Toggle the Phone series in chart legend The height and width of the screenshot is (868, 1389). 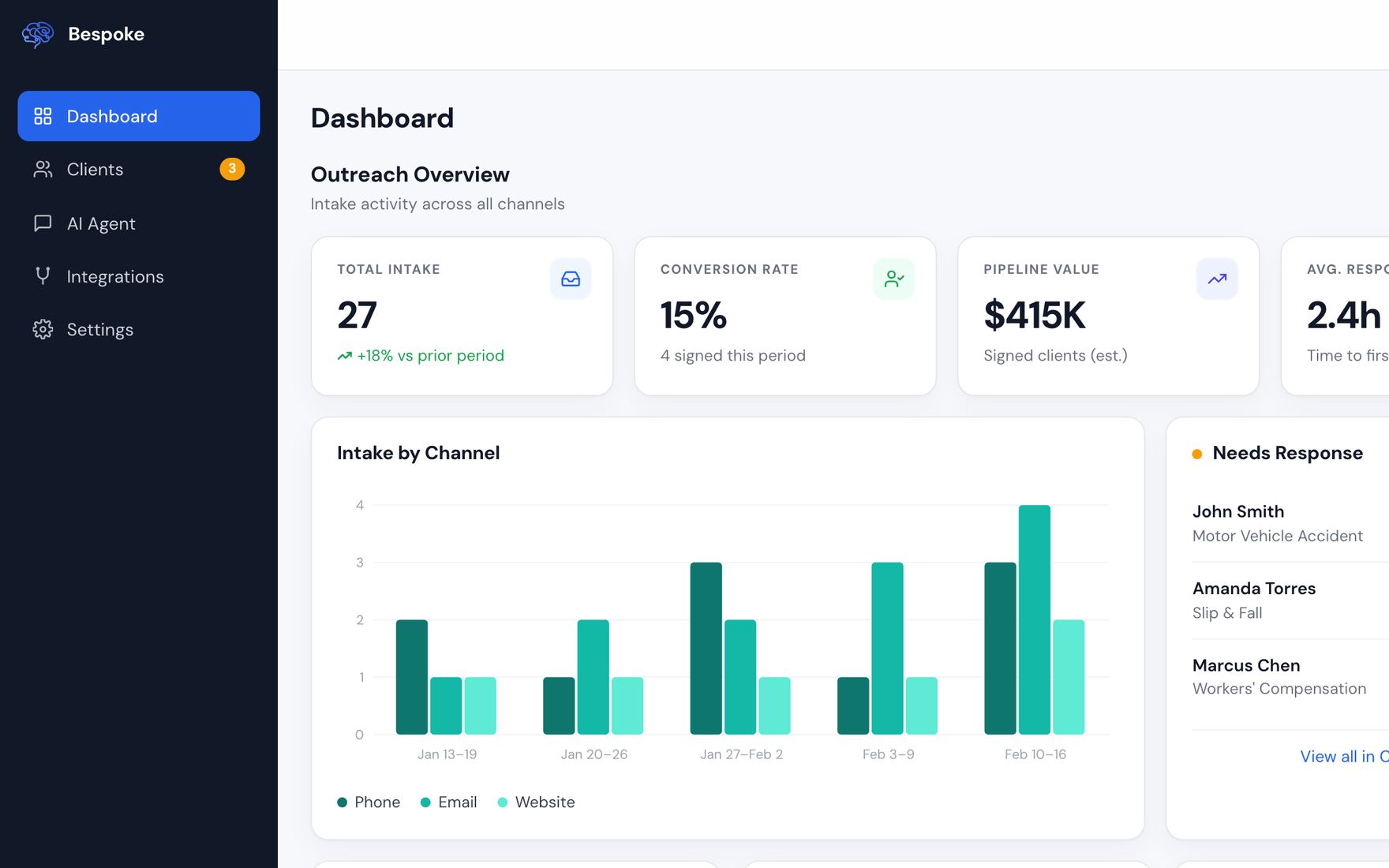[369, 802]
